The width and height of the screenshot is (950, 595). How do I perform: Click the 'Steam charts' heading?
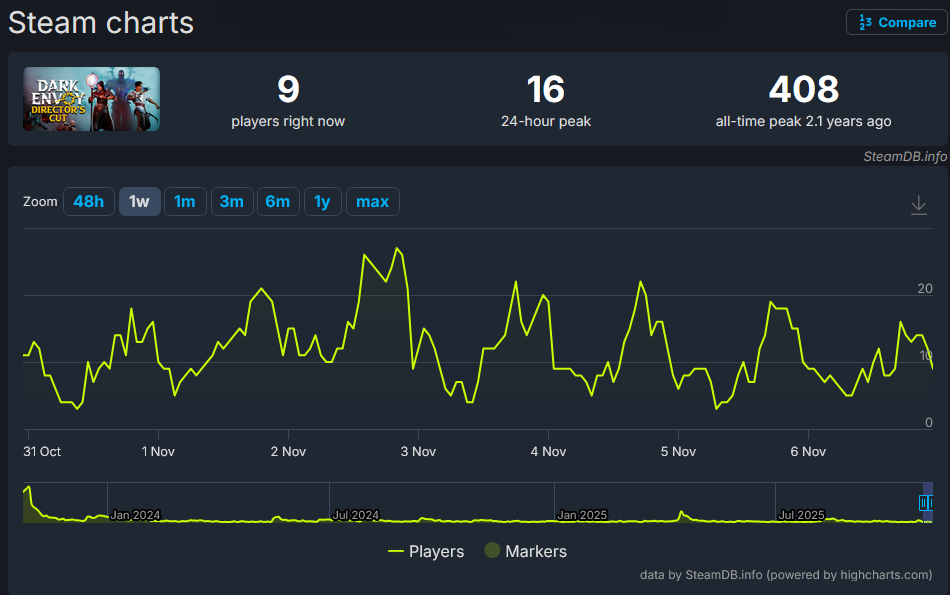(101, 23)
